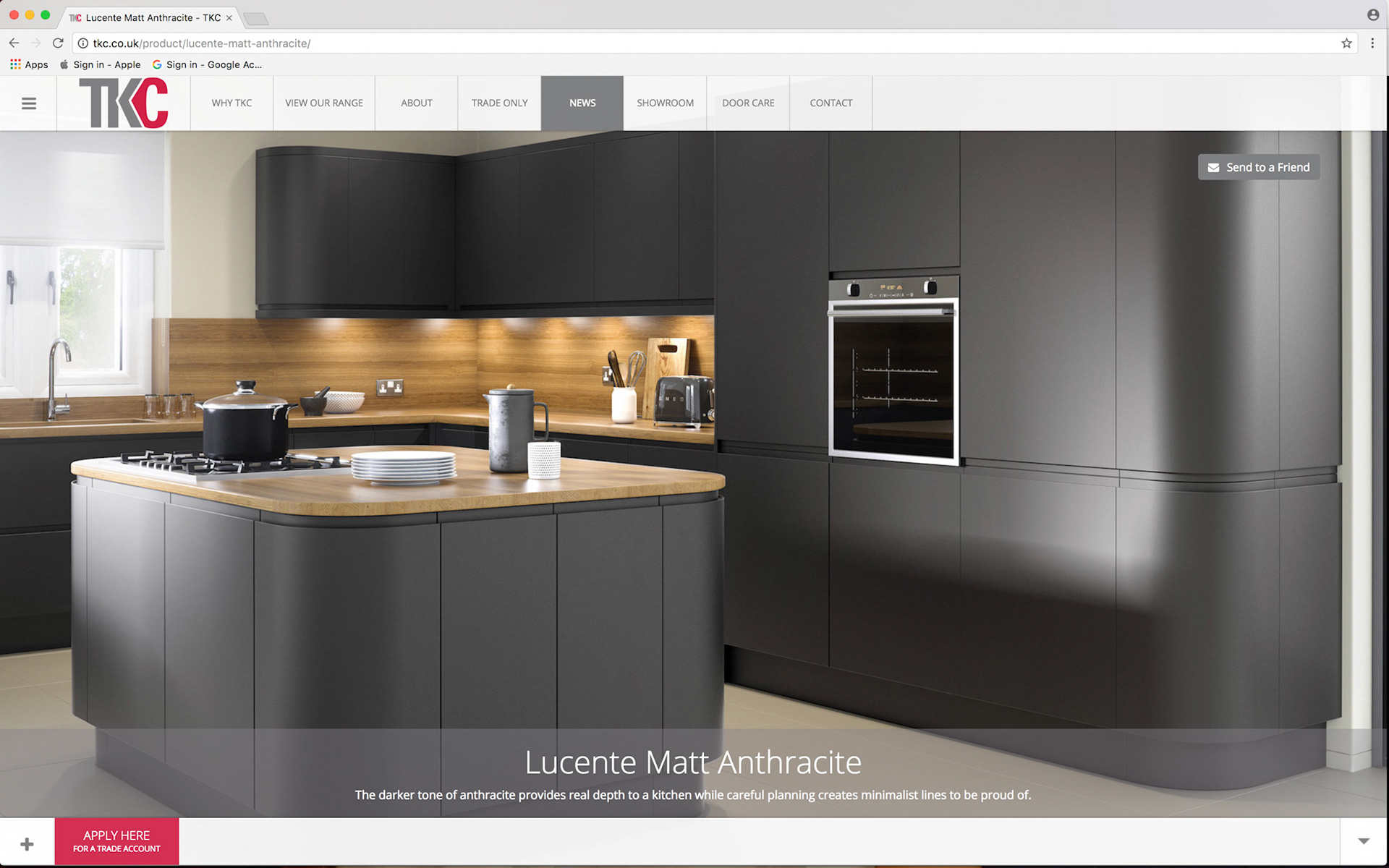The height and width of the screenshot is (868, 1389).
Task: Click the browser reload icon
Action: [x=59, y=43]
